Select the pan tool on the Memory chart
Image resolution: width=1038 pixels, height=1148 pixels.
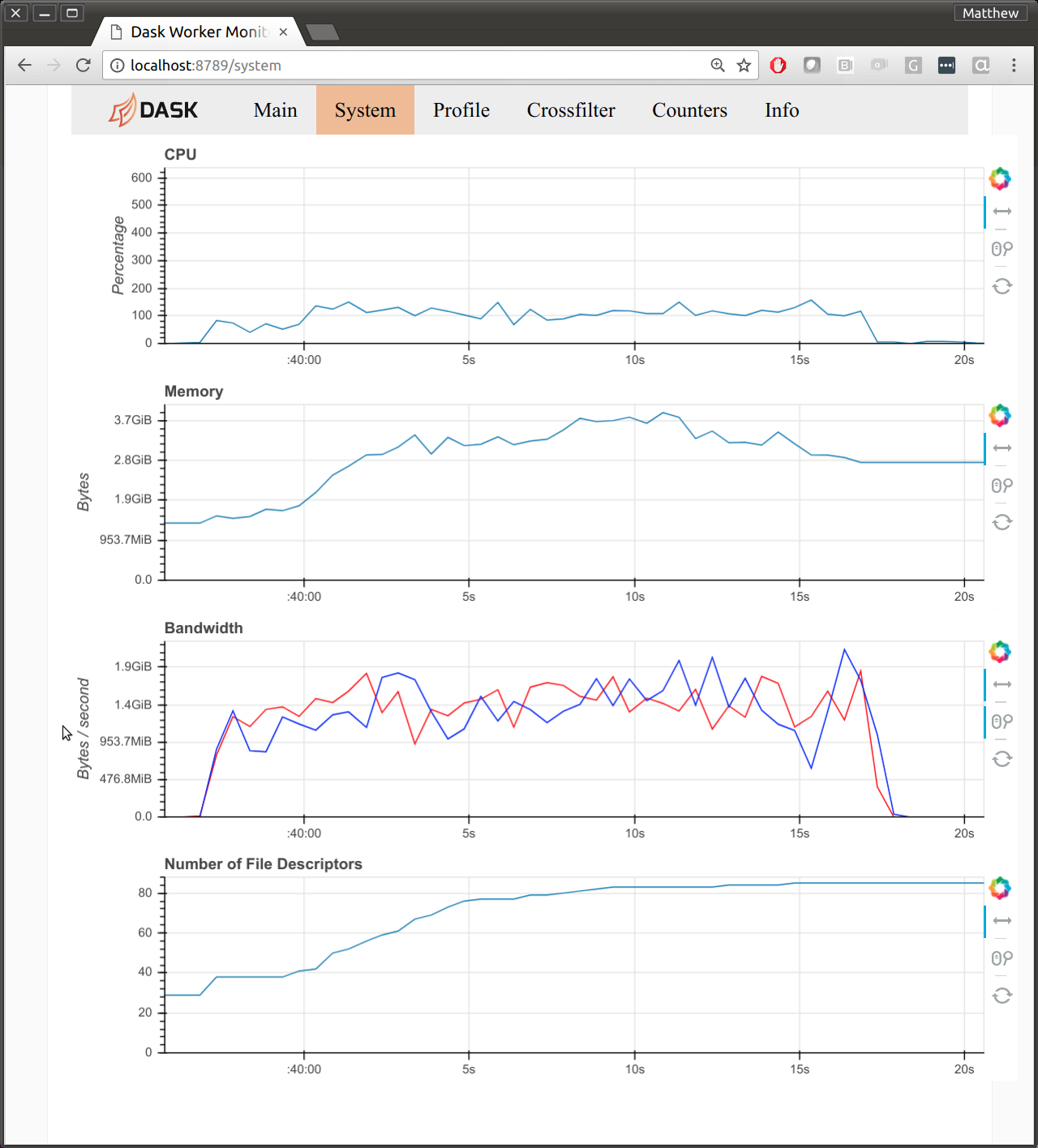click(1001, 447)
